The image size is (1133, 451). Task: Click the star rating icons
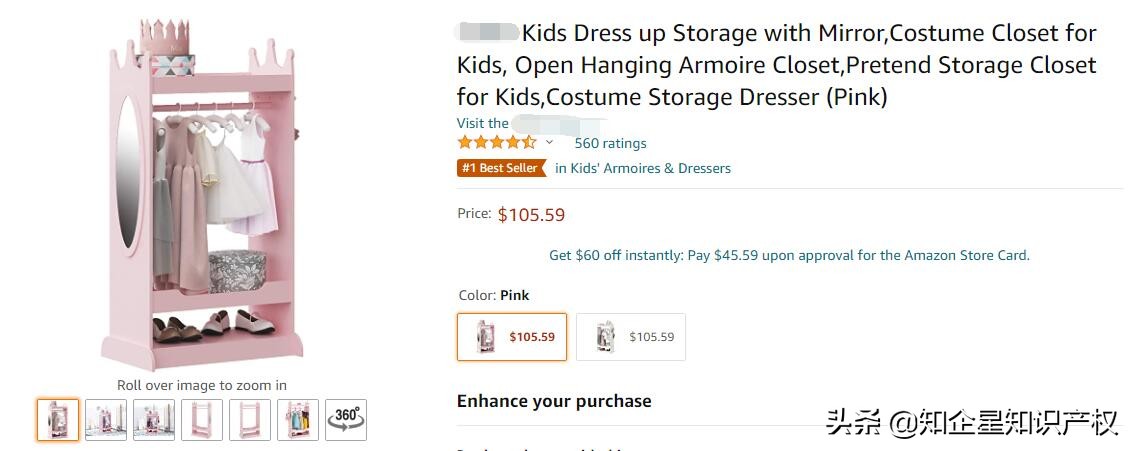(x=496, y=143)
